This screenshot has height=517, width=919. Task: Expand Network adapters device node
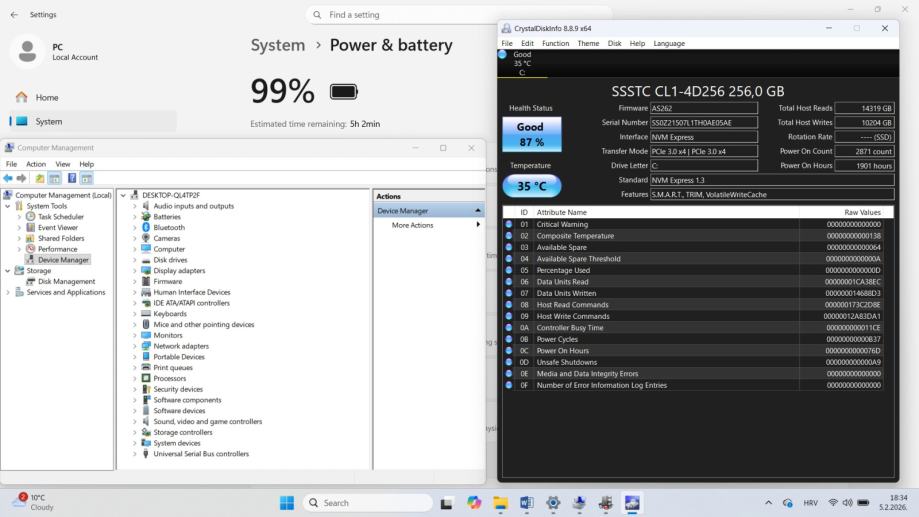click(134, 346)
